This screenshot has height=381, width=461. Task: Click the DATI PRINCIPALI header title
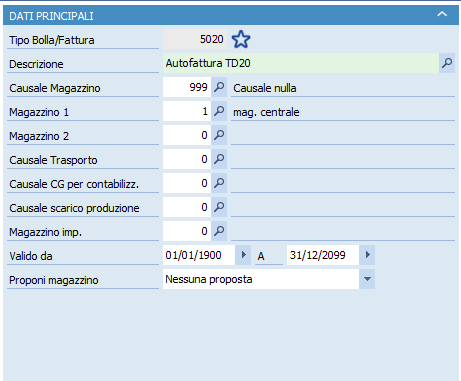coord(51,16)
